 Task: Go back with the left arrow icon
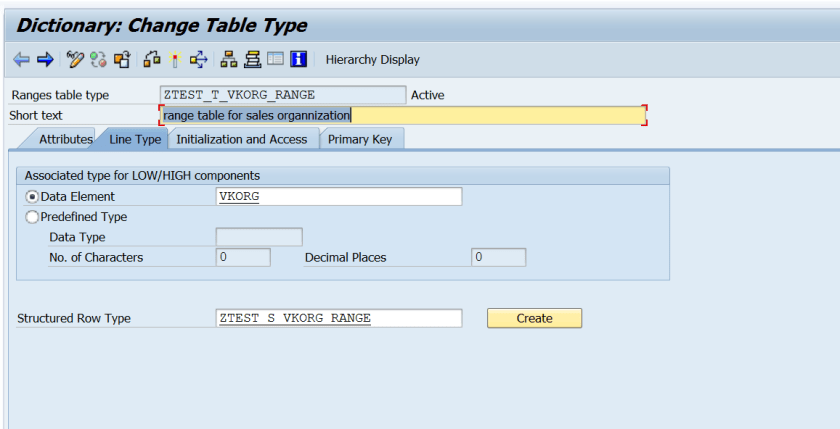tap(21, 59)
